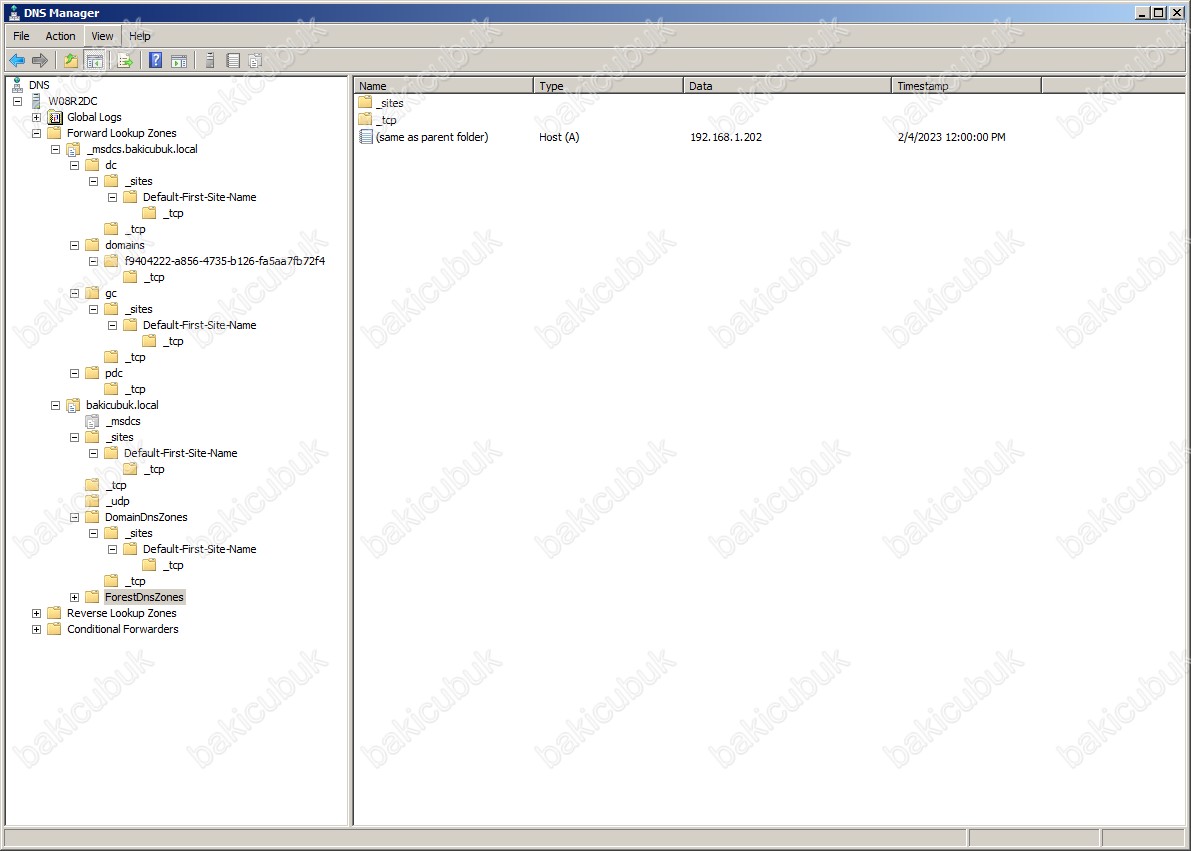1191x851 pixels.
Task: Open the View menu
Action: [x=102, y=36]
